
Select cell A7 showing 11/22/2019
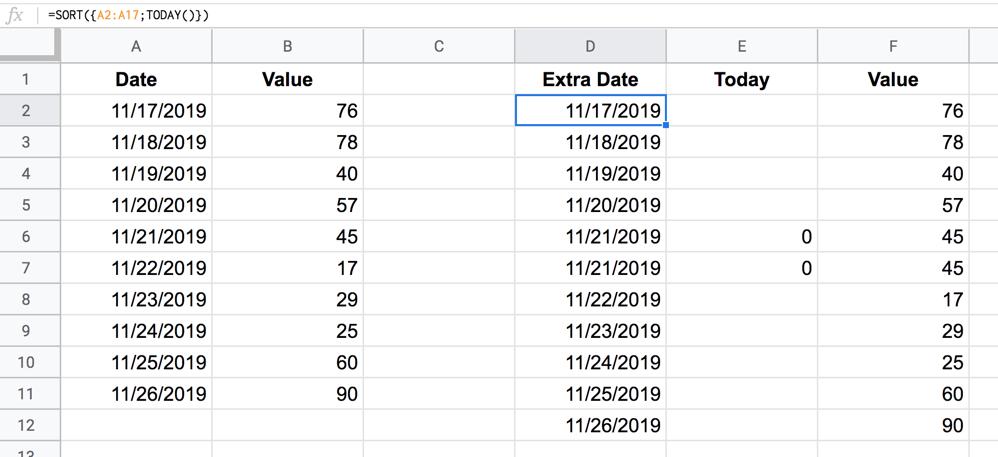[136, 268]
